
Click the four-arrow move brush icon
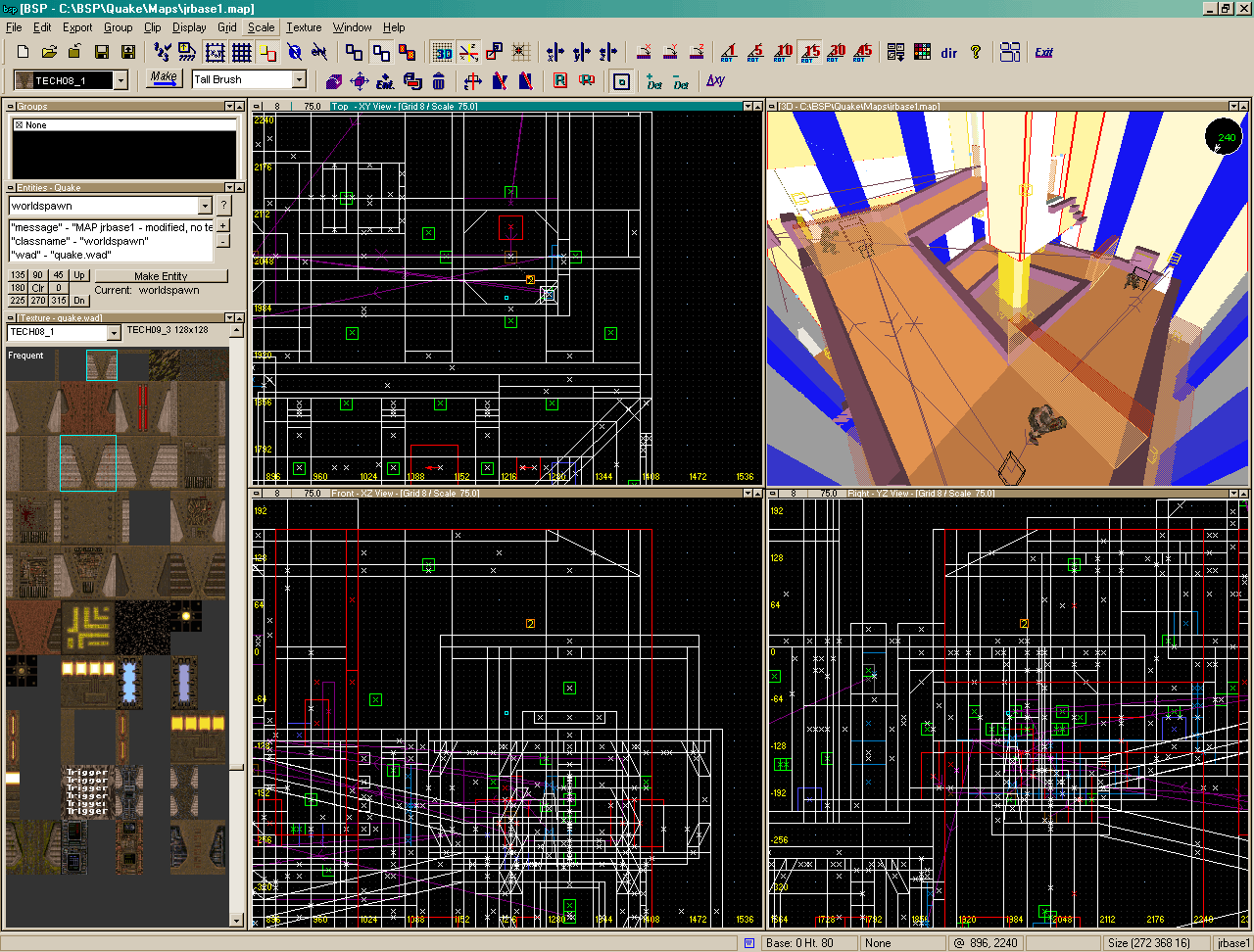[x=360, y=80]
